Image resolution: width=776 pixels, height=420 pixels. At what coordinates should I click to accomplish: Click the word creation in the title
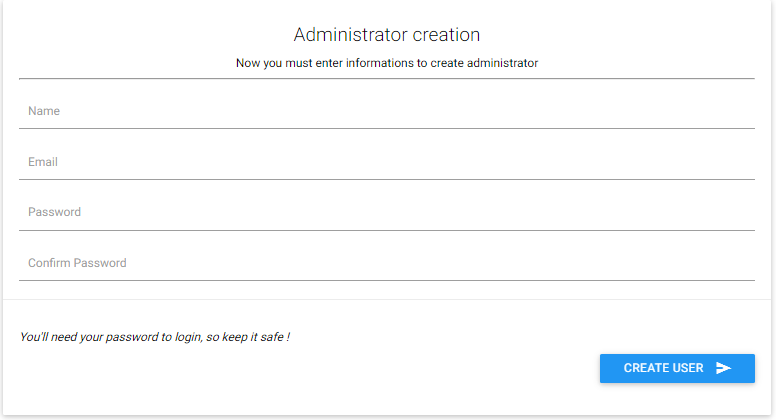tap(448, 35)
